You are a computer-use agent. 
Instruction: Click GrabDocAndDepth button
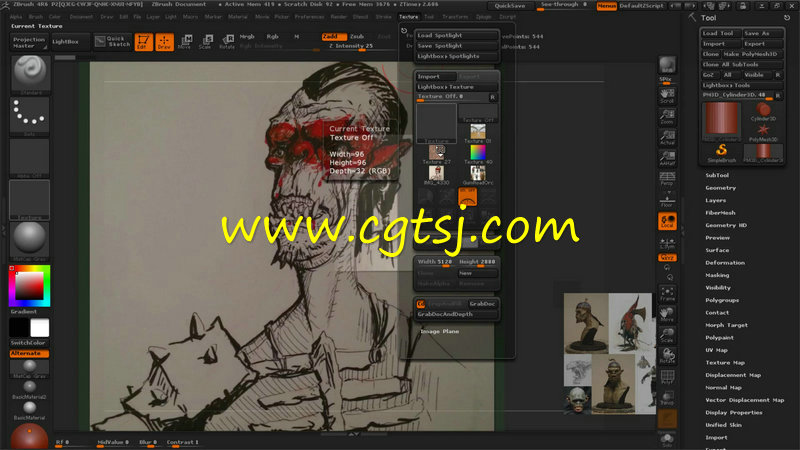pyautogui.click(x=456, y=314)
